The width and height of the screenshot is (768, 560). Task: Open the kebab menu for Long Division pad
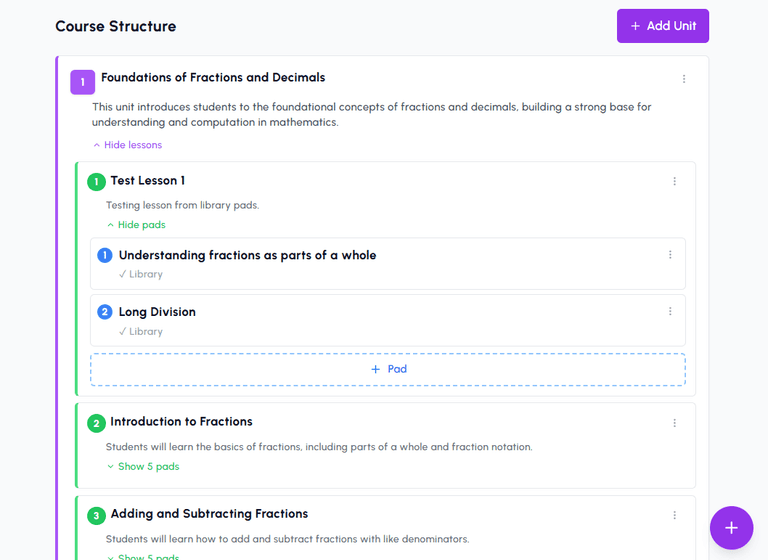(670, 312)
